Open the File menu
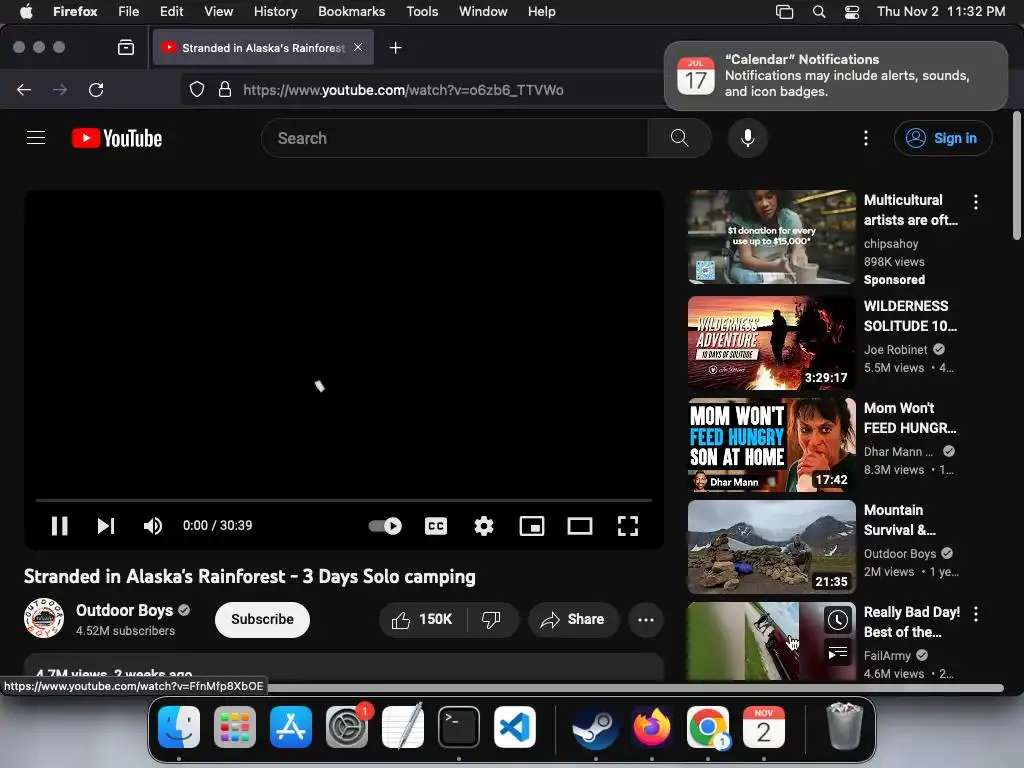Viewport: 1024px width, 768px height. (128, 11)
